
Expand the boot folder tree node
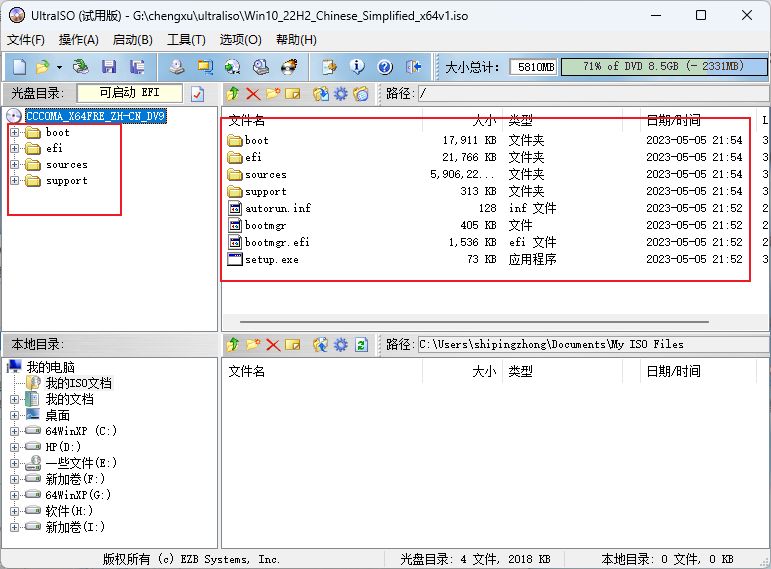pyautogui.click(x=15, y=133)
